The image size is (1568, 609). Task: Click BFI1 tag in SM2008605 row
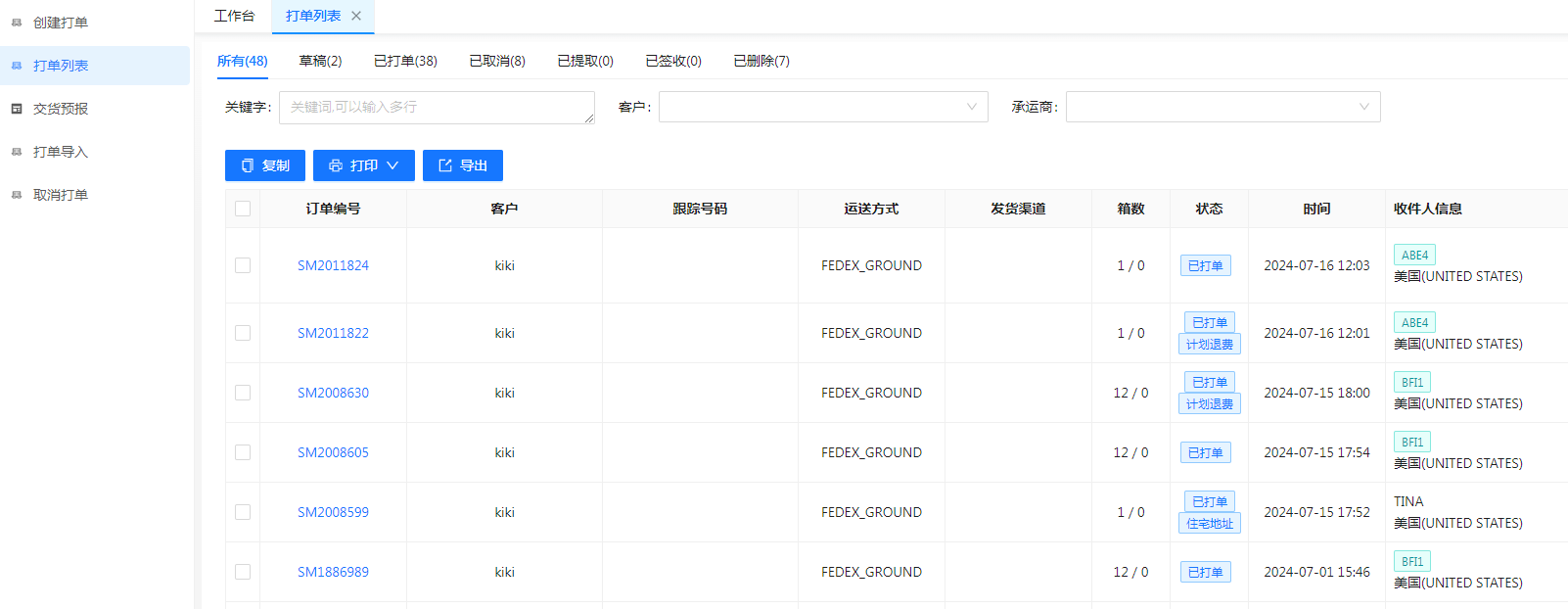[x=1412, y=442]
